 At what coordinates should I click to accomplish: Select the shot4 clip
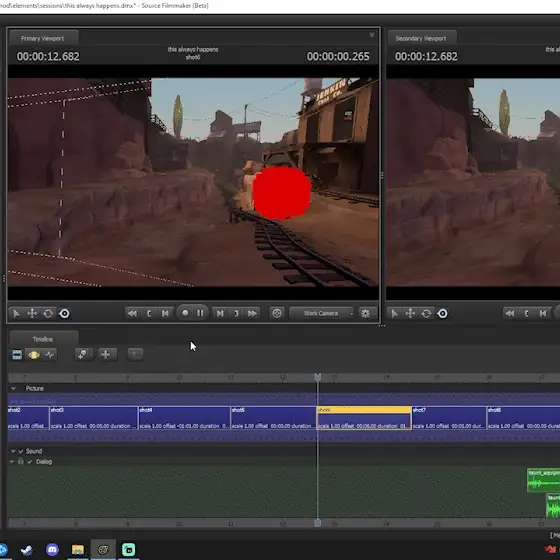pos(184,418)
